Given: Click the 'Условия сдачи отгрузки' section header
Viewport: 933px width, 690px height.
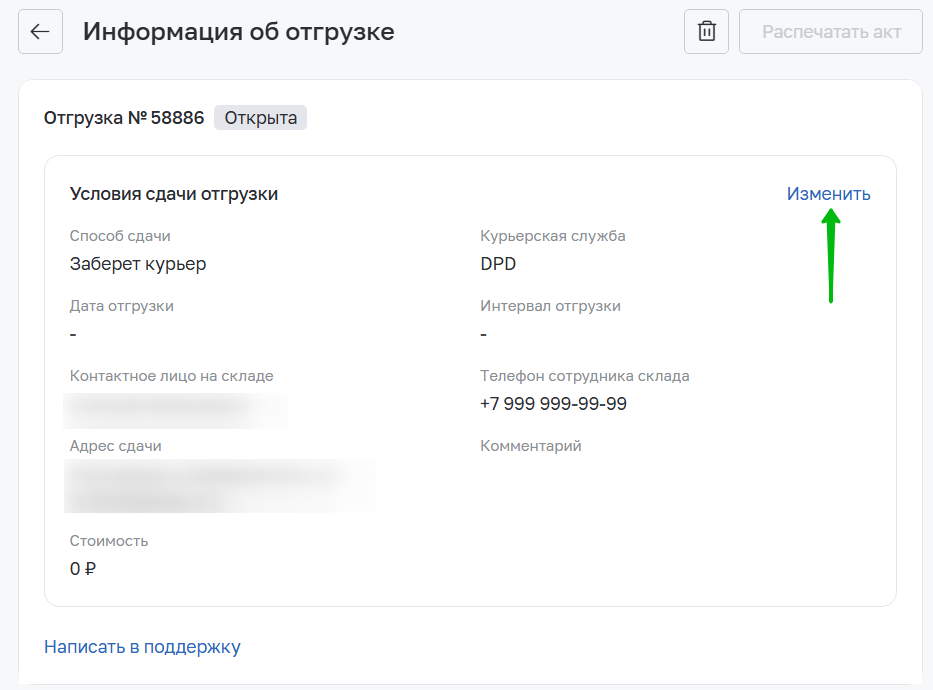Looking at the screenshot, I should 174,194.
